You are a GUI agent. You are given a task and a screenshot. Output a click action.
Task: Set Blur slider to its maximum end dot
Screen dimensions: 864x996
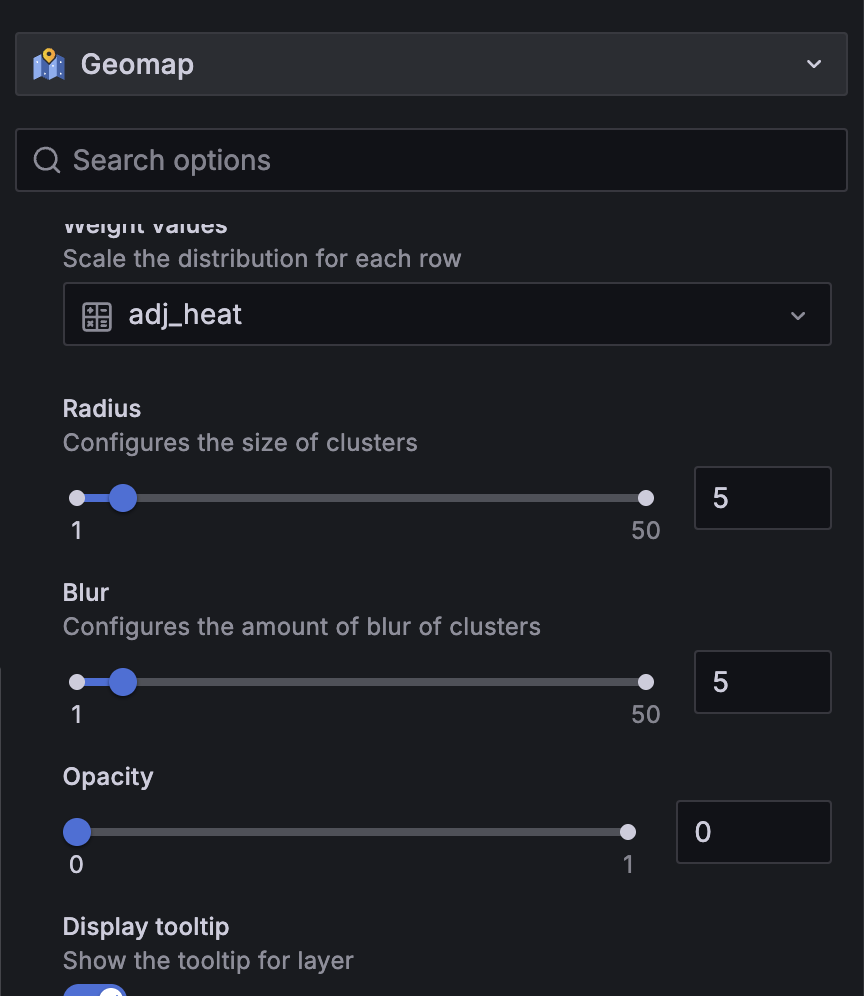tap(645, 682)
